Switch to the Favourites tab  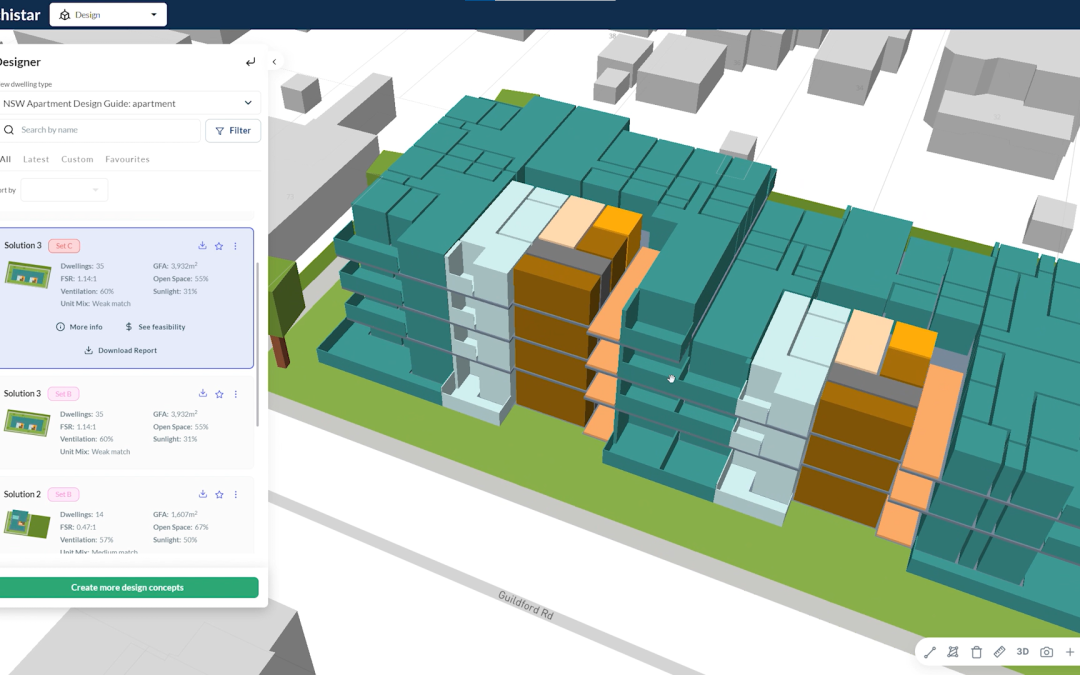pyautogui.click(x=127, y=158)
